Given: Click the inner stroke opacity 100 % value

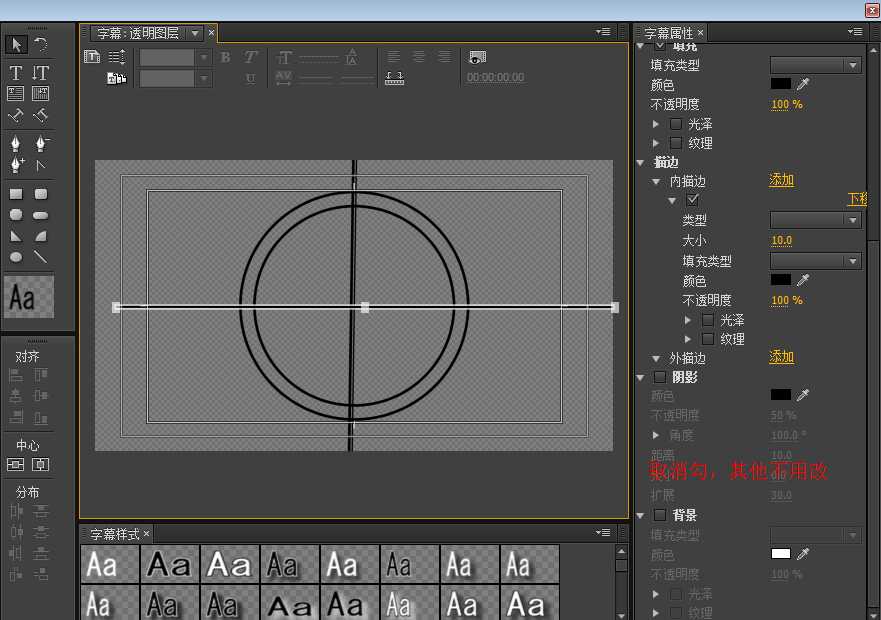Looking at the screenshot, I should click(x=787, y=300).
